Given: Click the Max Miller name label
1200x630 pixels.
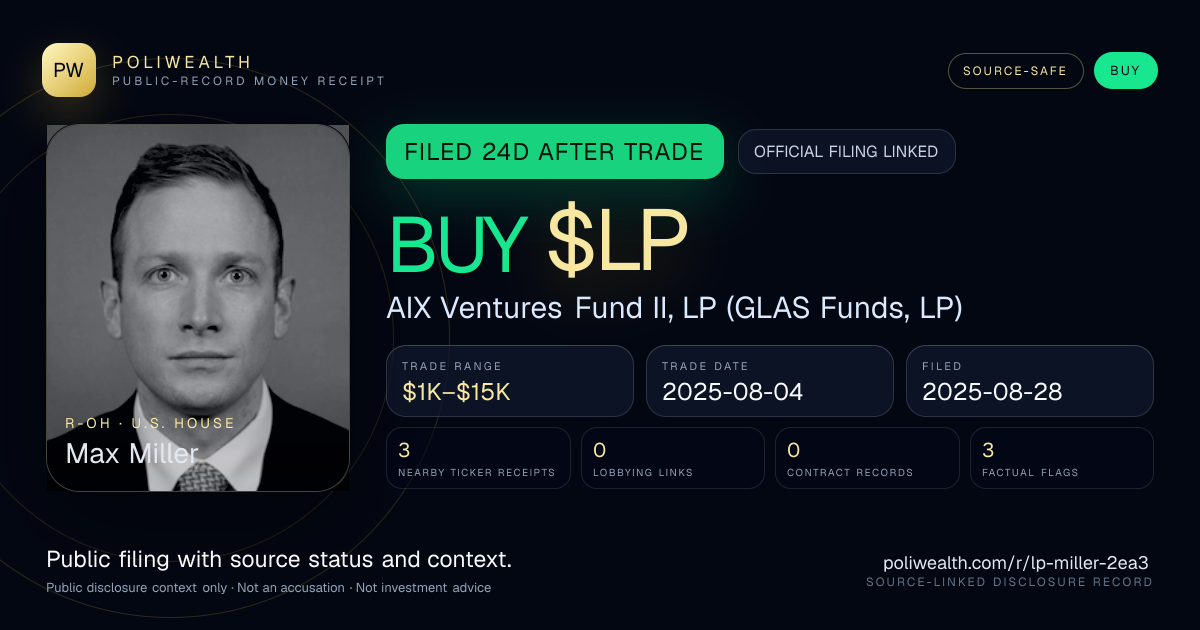Looking at the screenshot, I should (132, 453).
